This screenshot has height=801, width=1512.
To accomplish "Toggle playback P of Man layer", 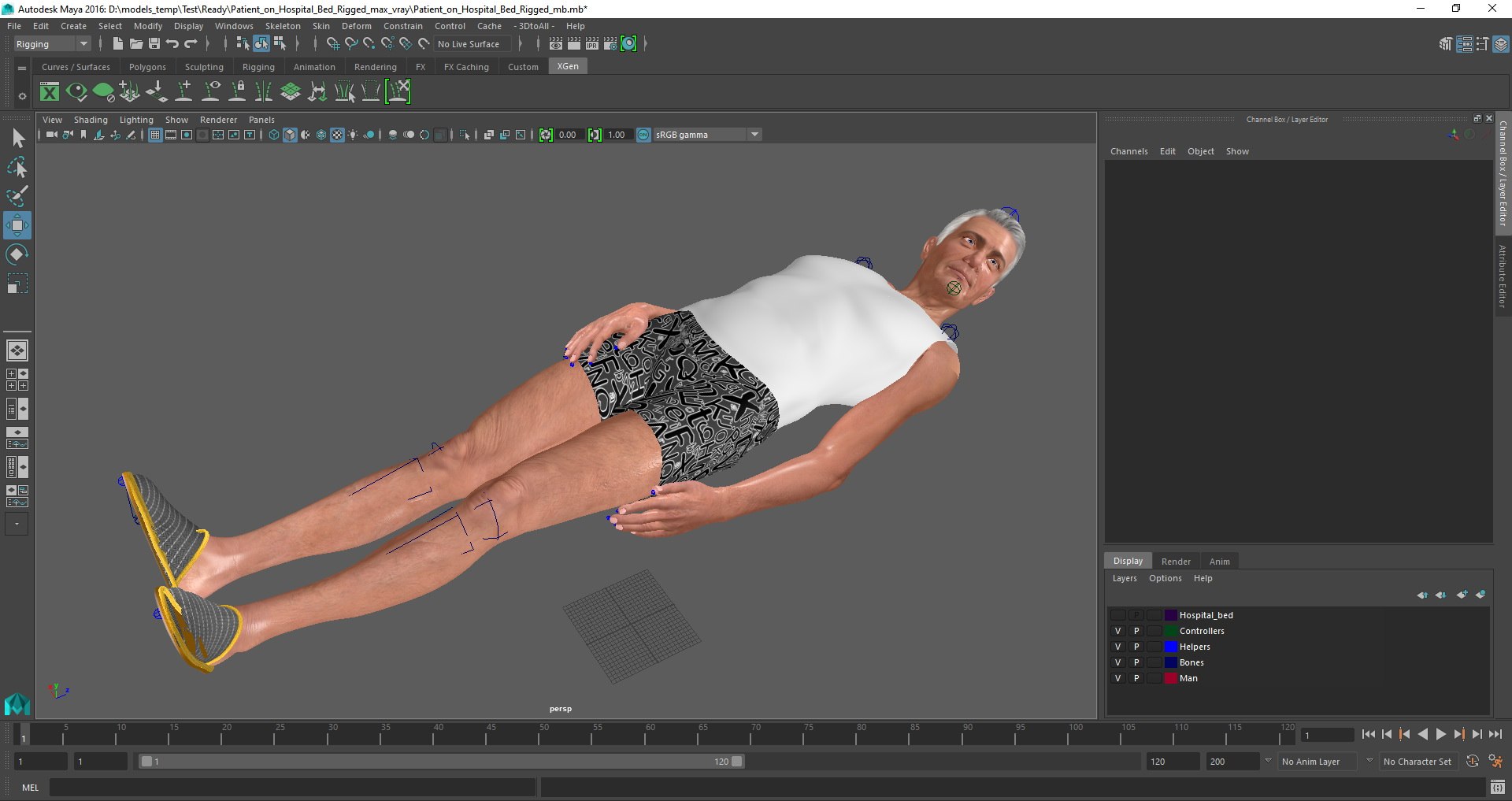I will (1136, 678).
